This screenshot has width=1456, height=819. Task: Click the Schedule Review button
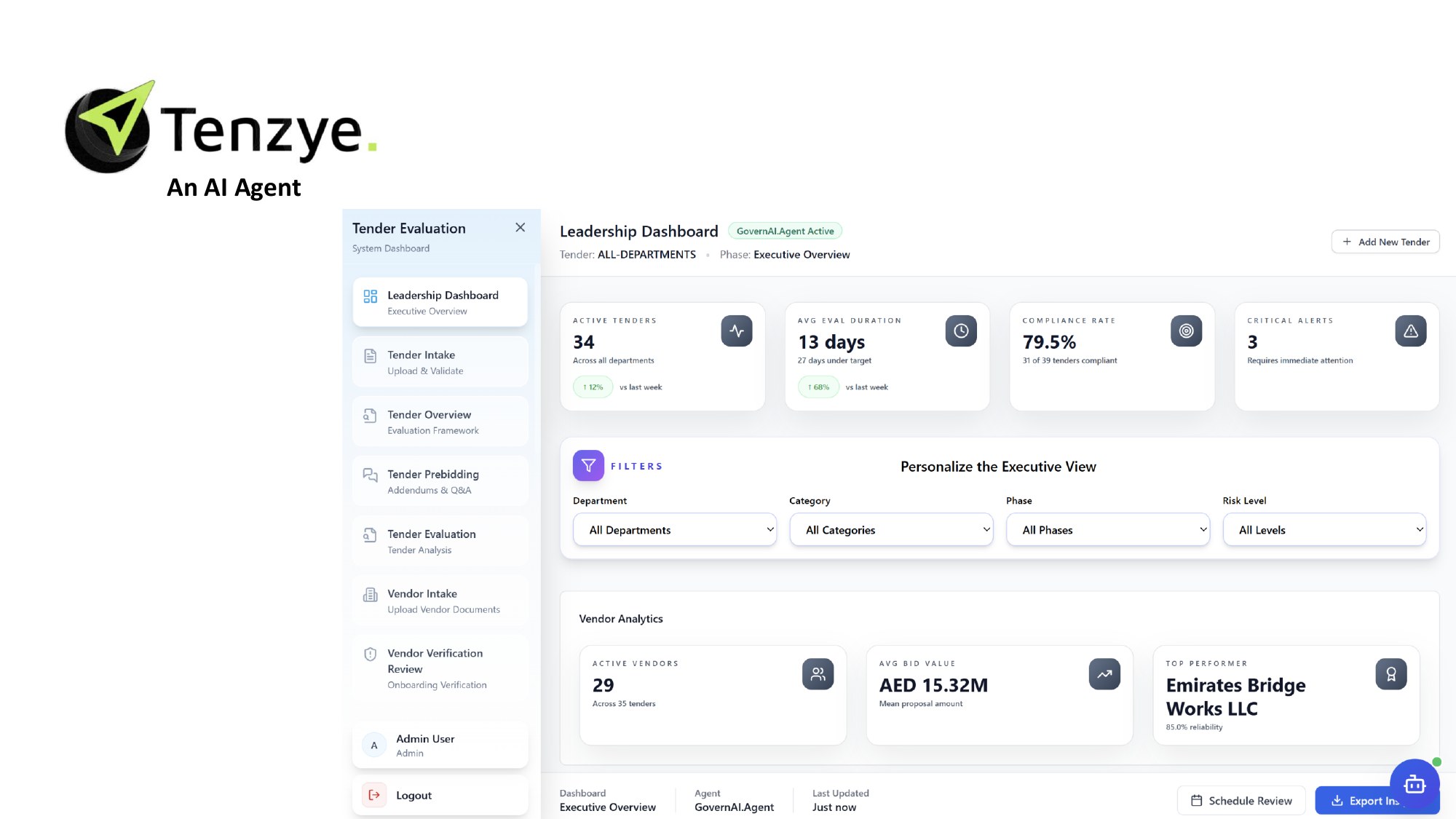1241,801
